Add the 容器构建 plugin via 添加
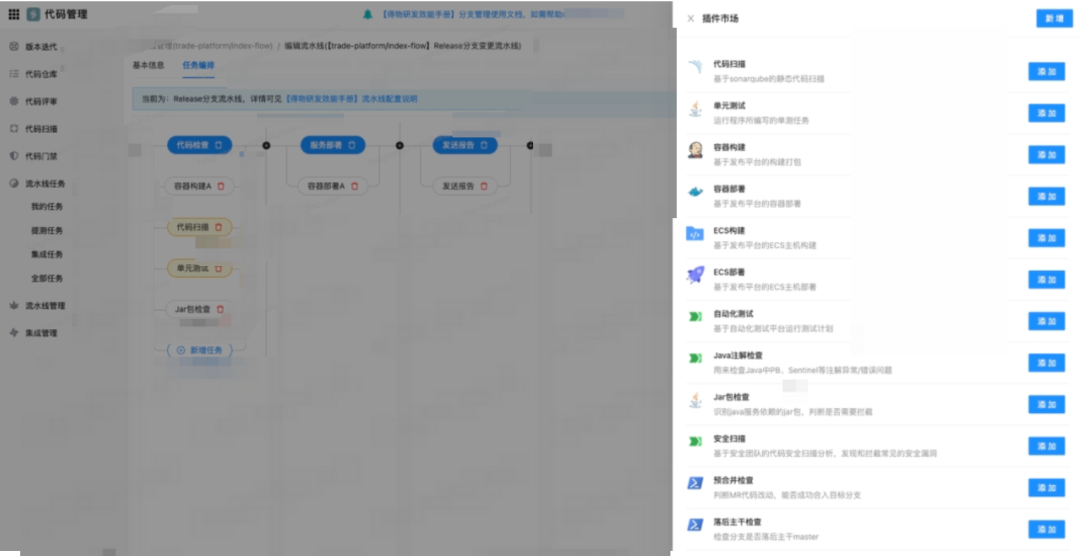Viewport: 1080px width, 556px height. (1046, 155)
